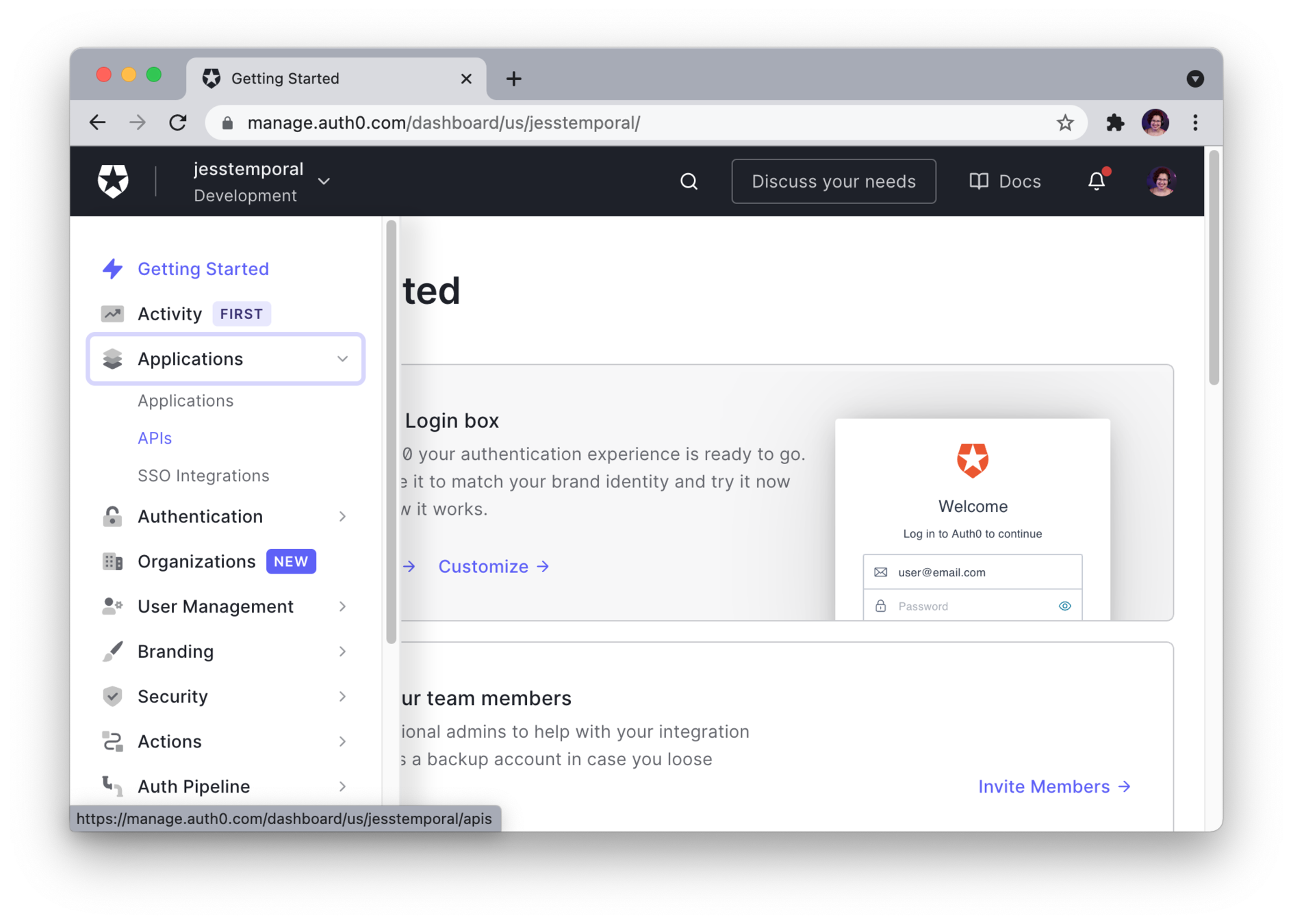Click the Branding brush icon
1293x924 pixels.
(x=112, y=652)
